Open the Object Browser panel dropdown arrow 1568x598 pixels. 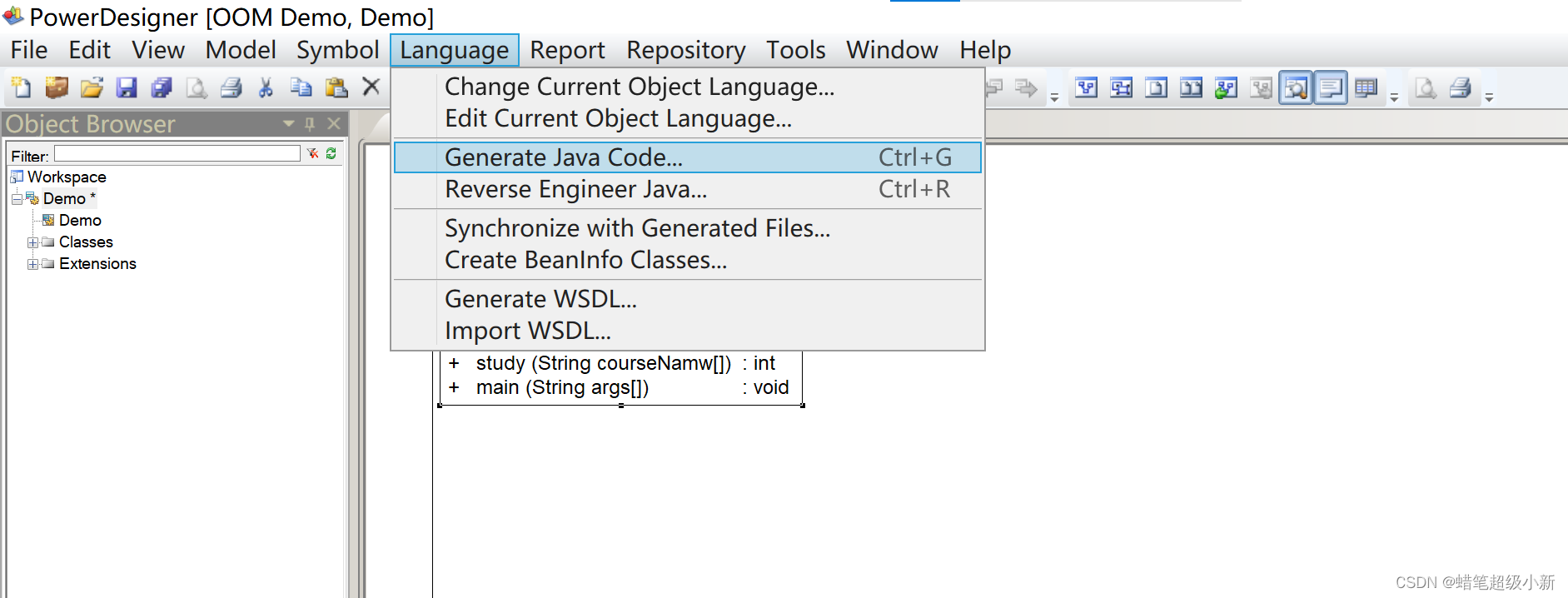289,124
